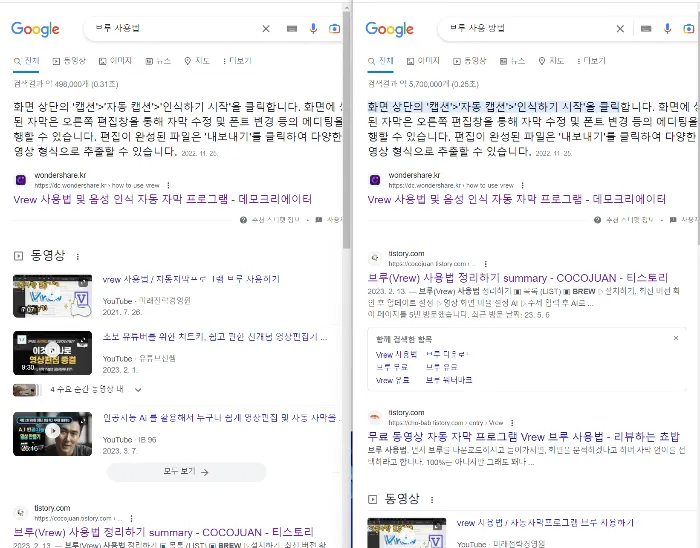Click Vrew 유료 related search
Screen dimensions: 700x548
392,380
